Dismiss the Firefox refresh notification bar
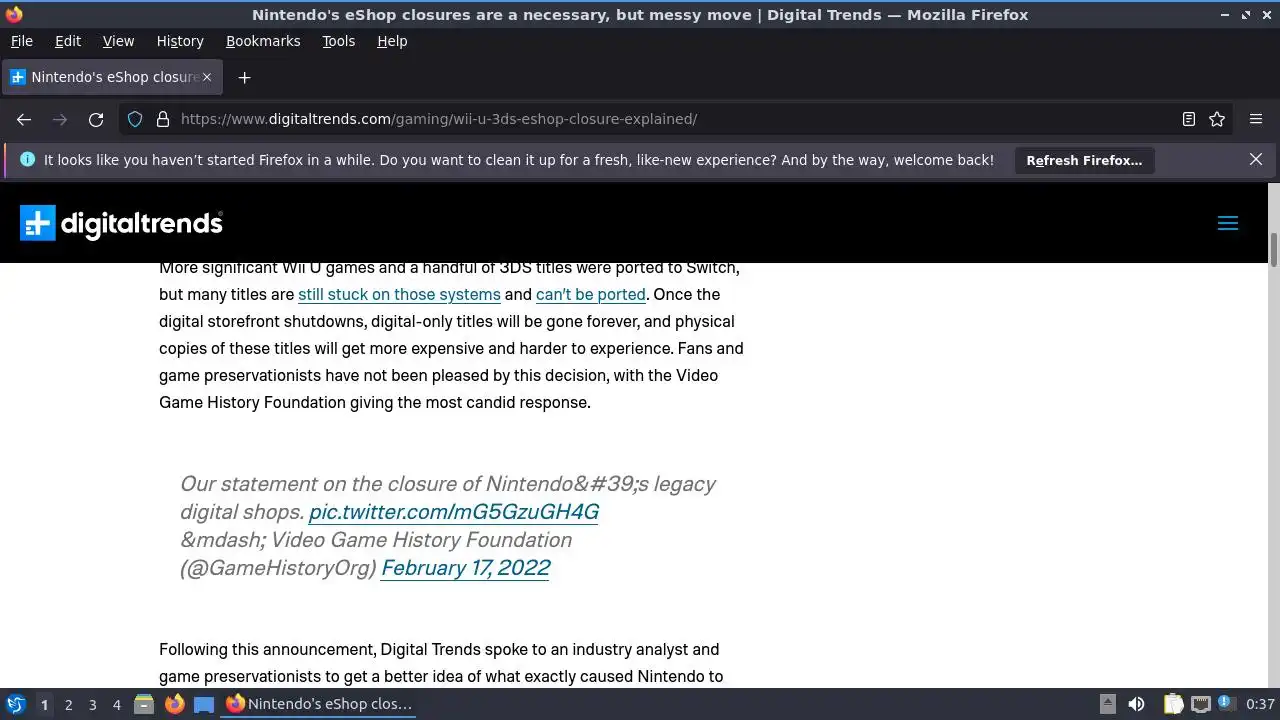 pyautogui.click(x=1256, y=159)
